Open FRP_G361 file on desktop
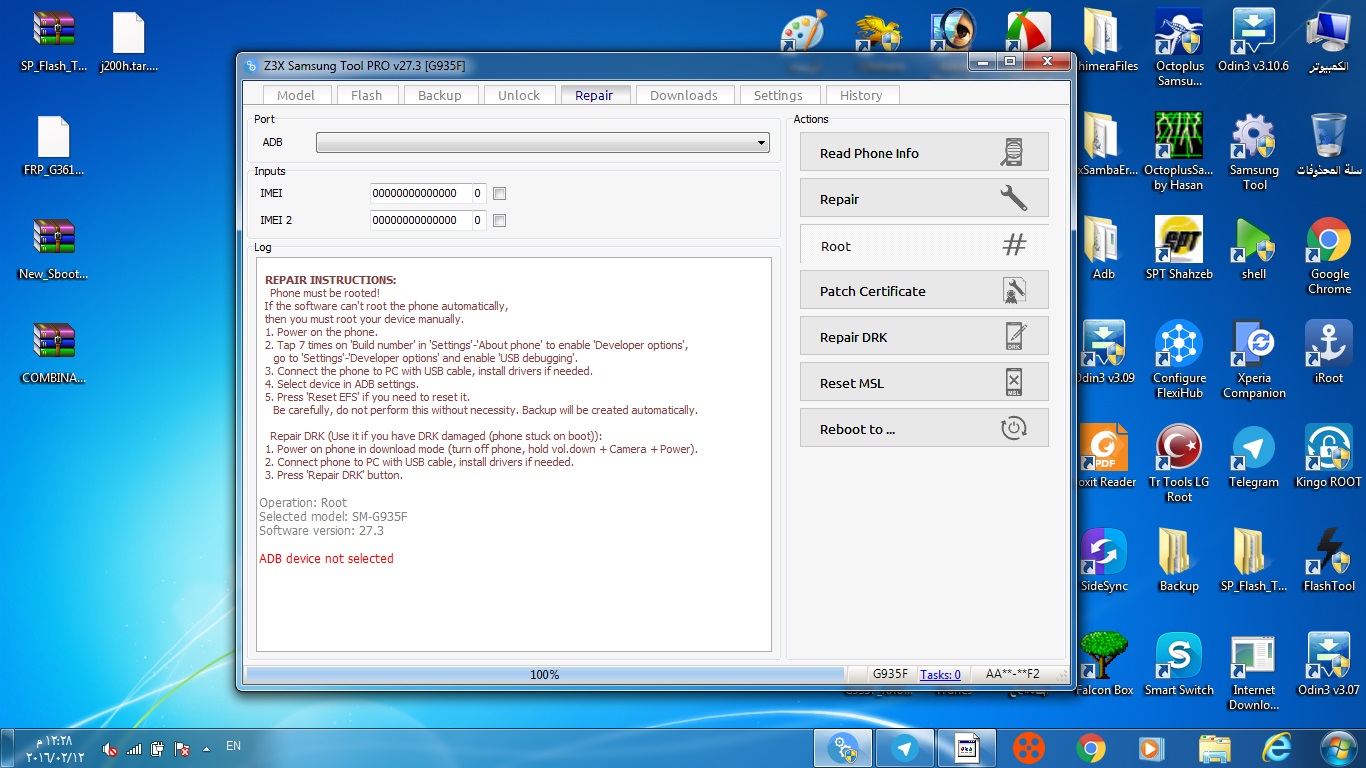This screenshot has height=768, width=1366. (x=54, y=145)
